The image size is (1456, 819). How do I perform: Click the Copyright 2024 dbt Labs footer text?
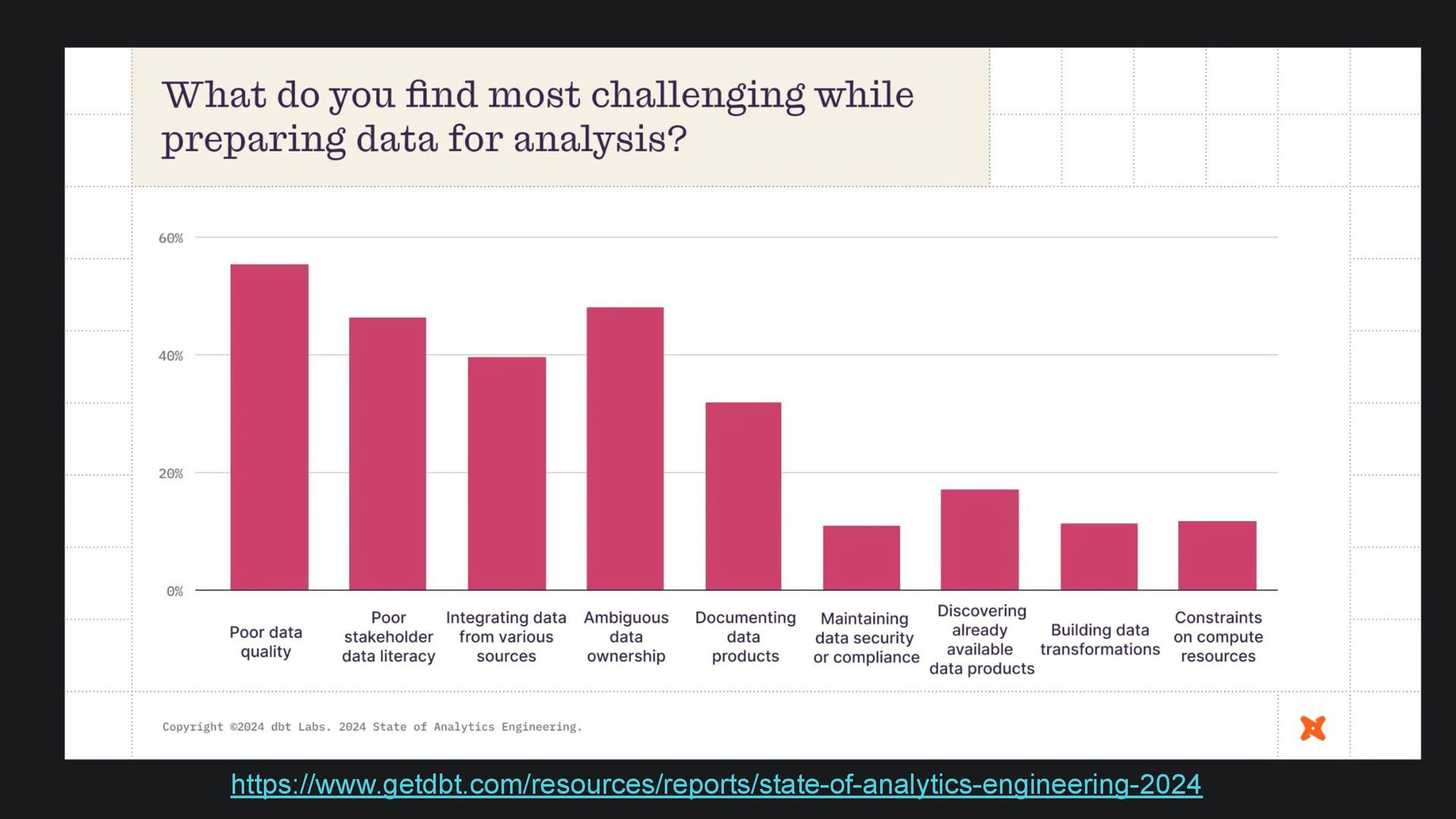pyautogui.click(x=372, y=726)
